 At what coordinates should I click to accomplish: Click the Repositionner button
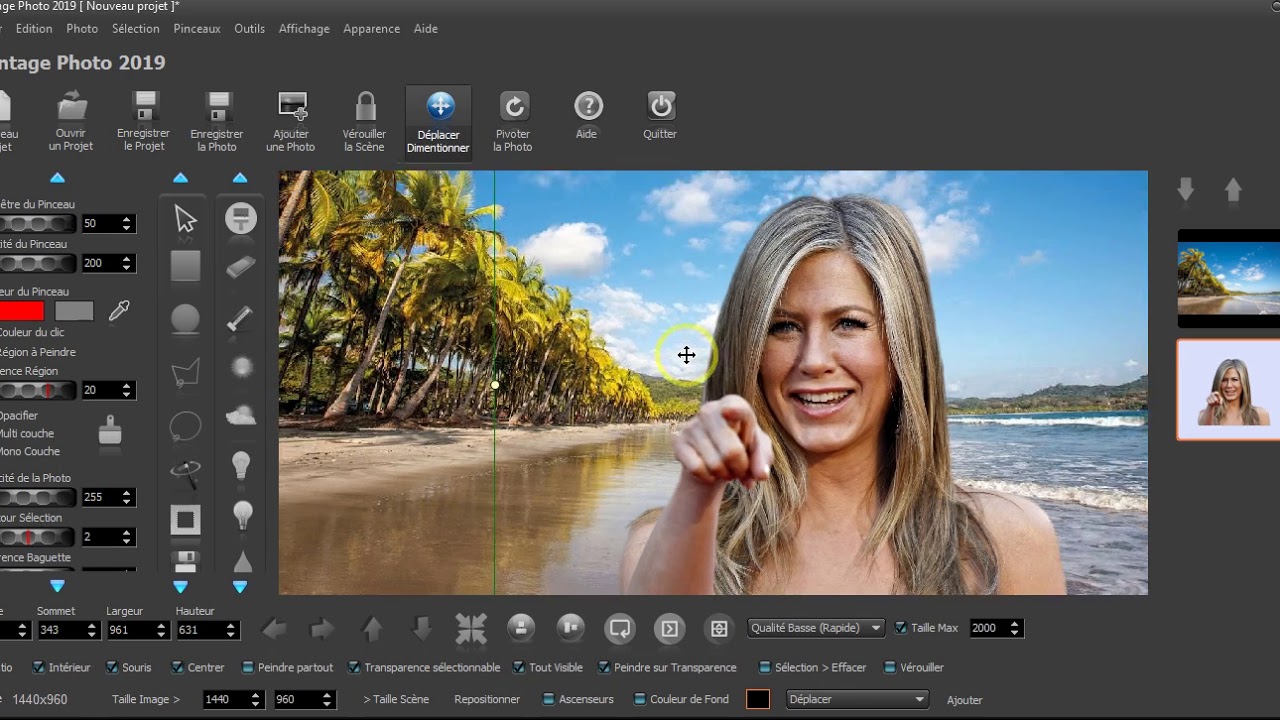[x=487, y=699]
